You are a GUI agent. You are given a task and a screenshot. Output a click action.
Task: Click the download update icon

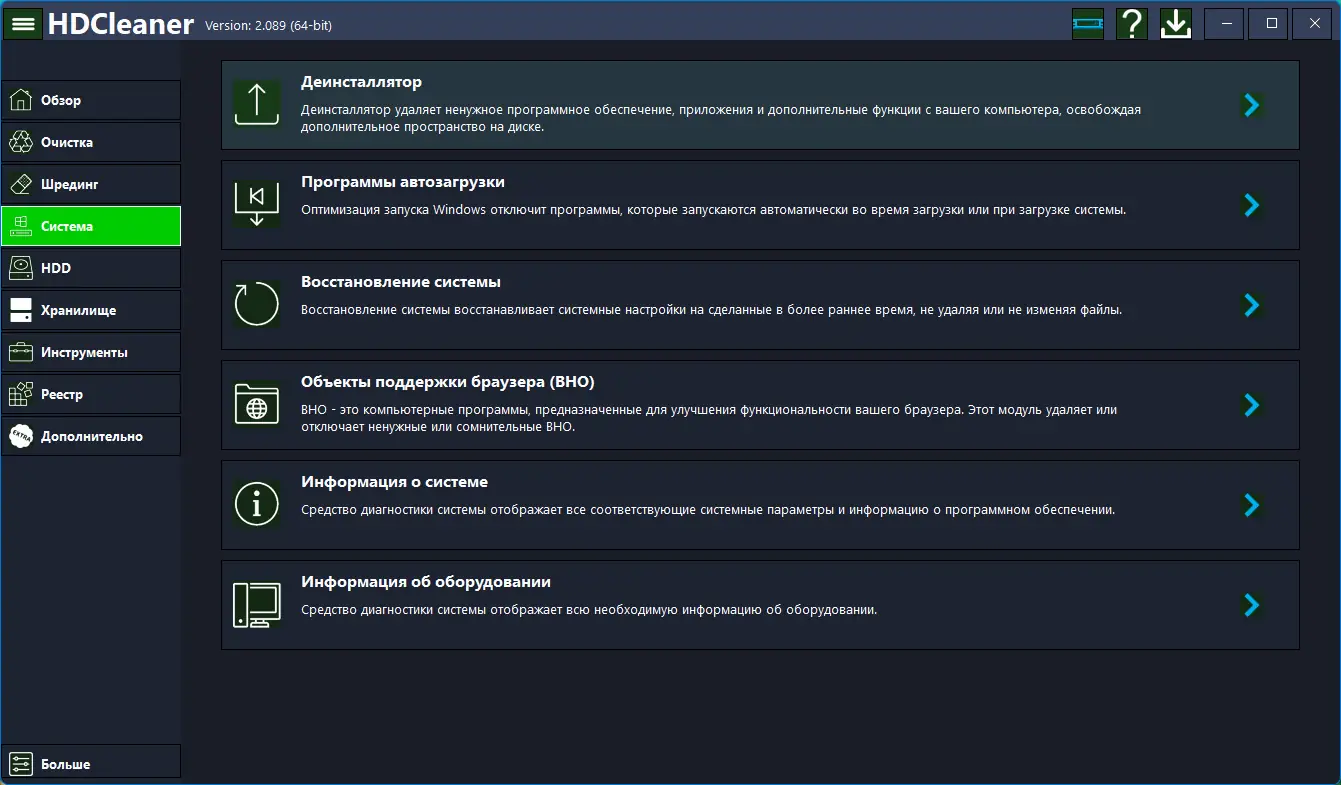coord(1176,23)
